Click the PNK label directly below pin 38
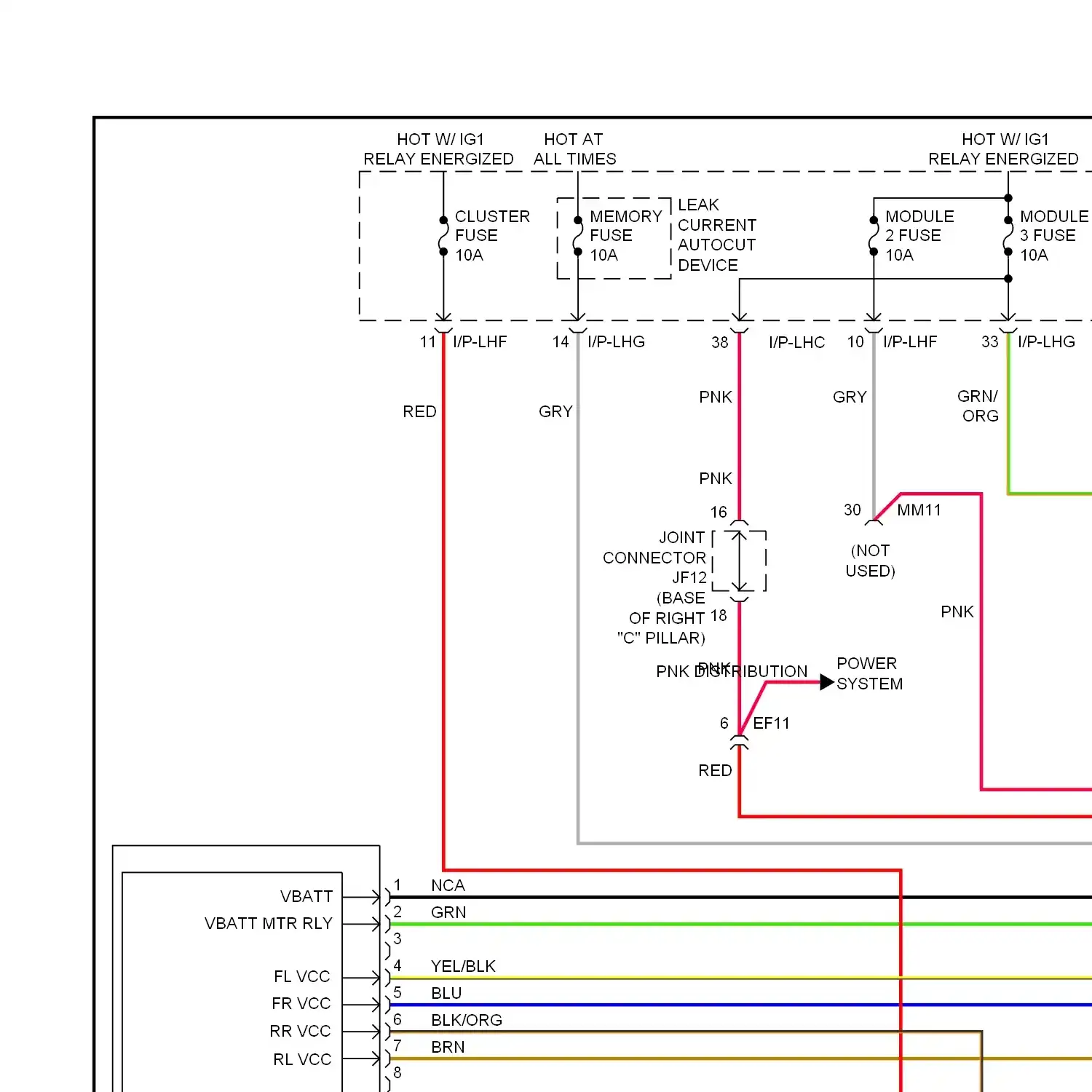Screen dimensions: 1092x1092 tap(716, 397)
